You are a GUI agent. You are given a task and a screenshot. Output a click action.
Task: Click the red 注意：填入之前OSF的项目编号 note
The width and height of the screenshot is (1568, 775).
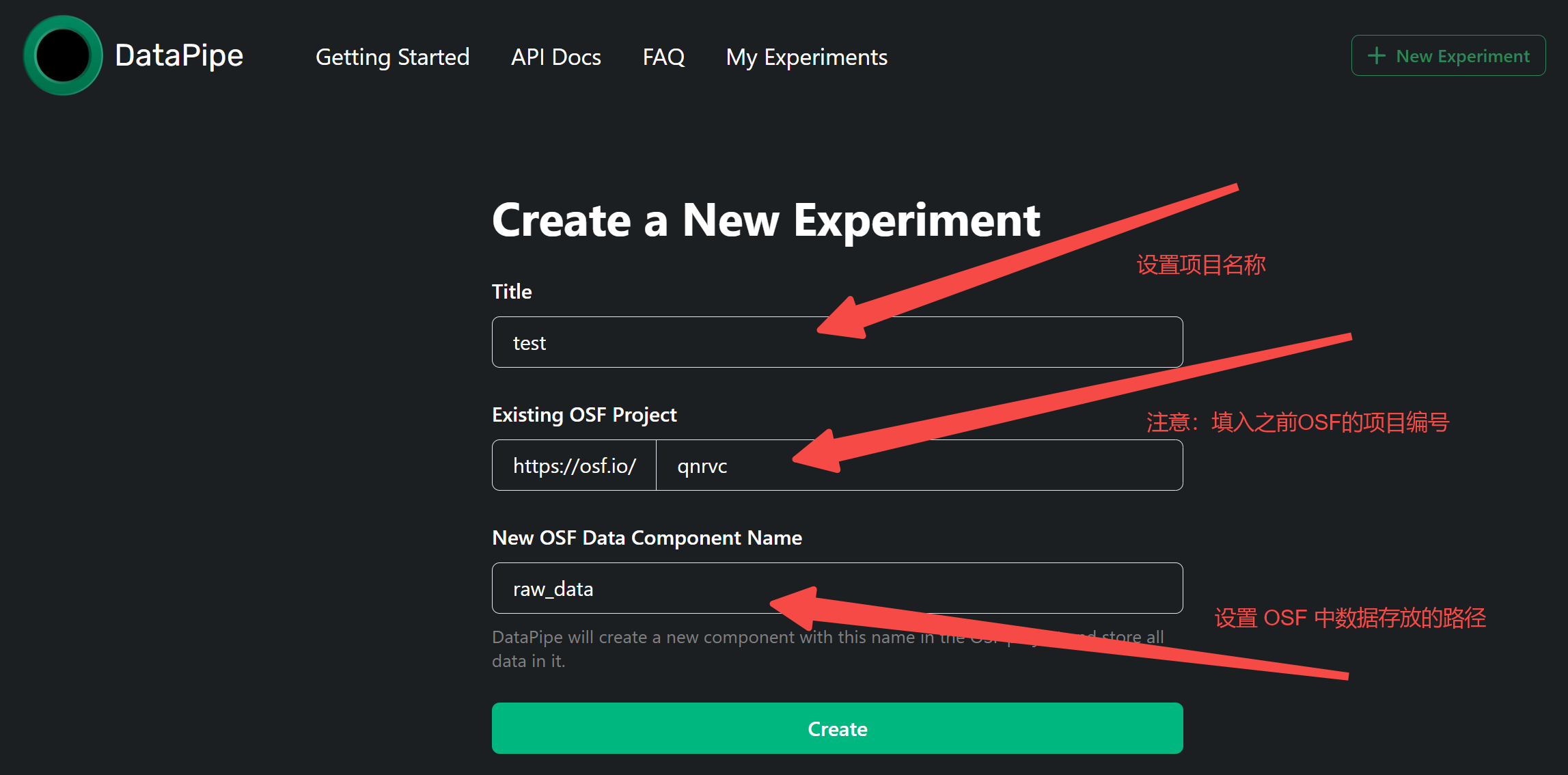1297,422
